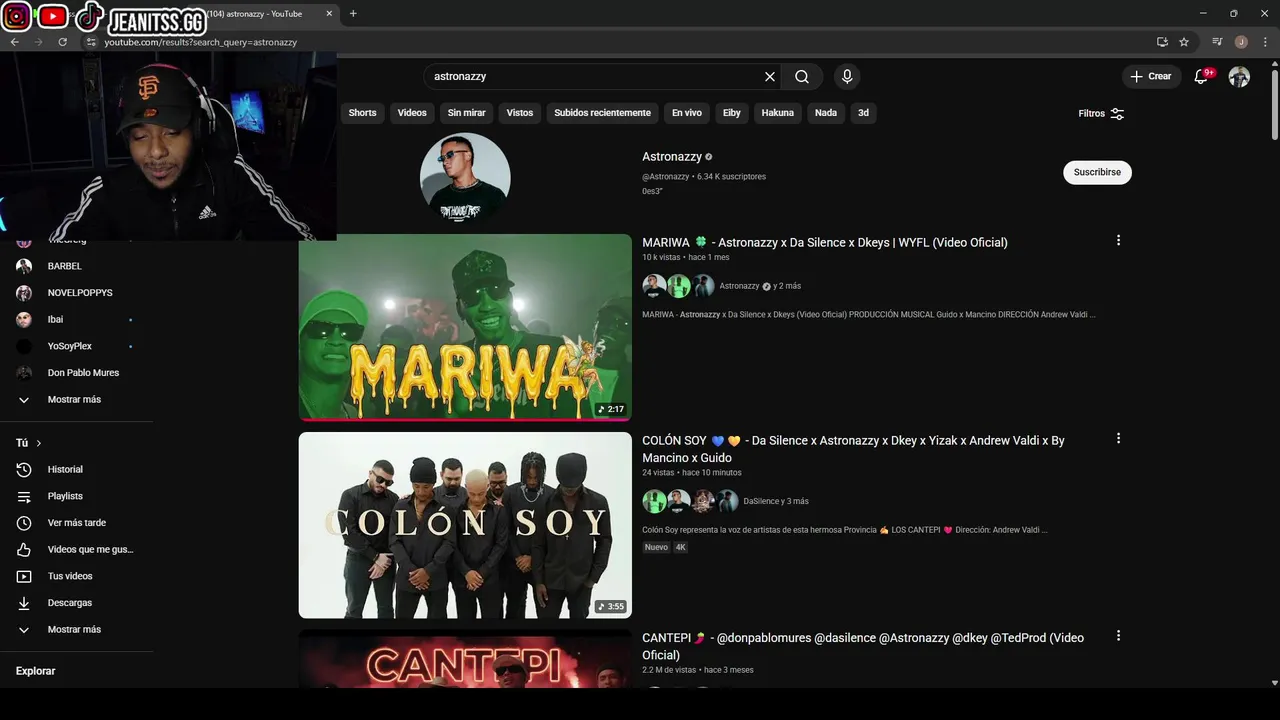Go back in browser
Image resolution: width=1280 pixels, height=720 pixels.
click(14, 42)
